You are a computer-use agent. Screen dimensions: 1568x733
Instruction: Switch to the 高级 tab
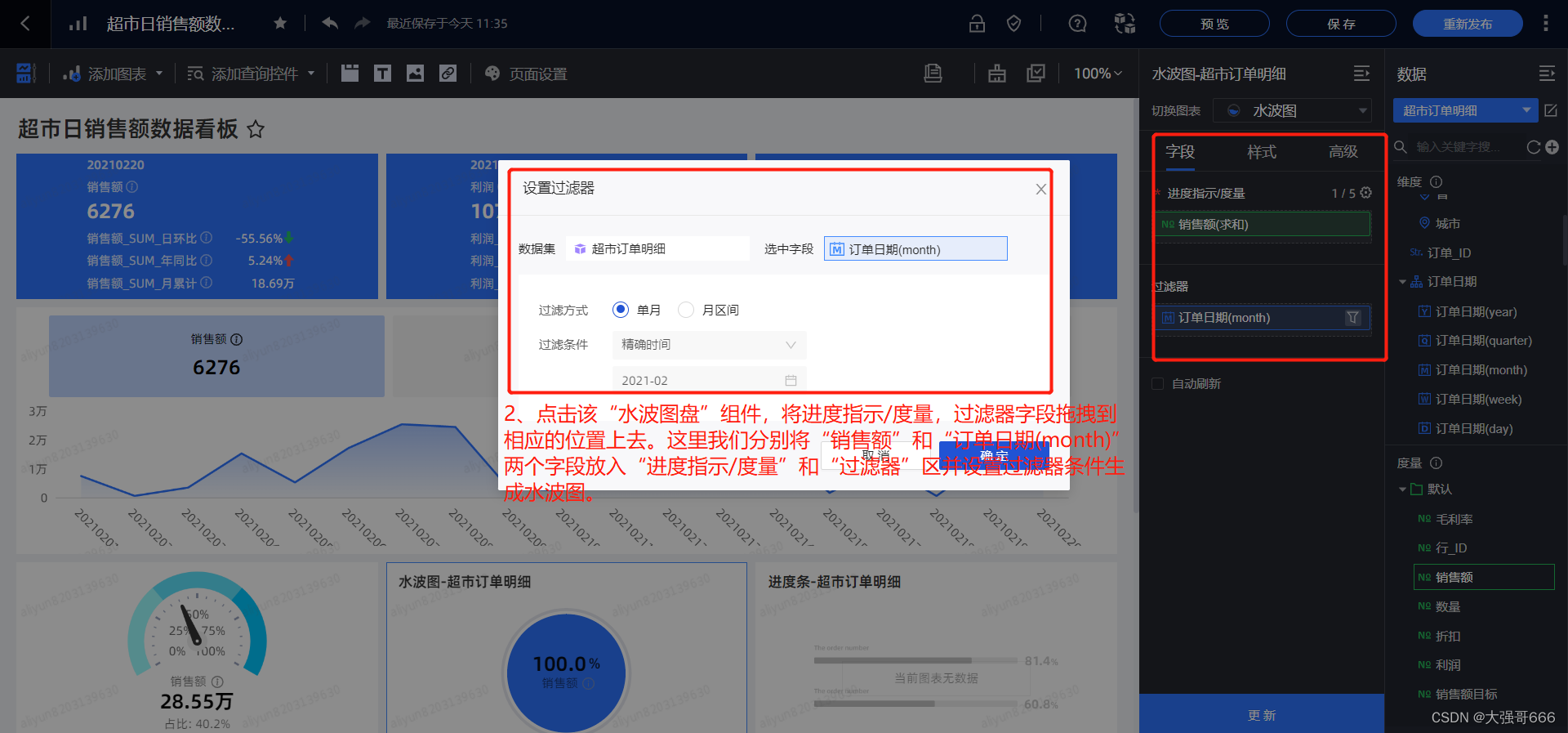click(x=1343, y=152)
